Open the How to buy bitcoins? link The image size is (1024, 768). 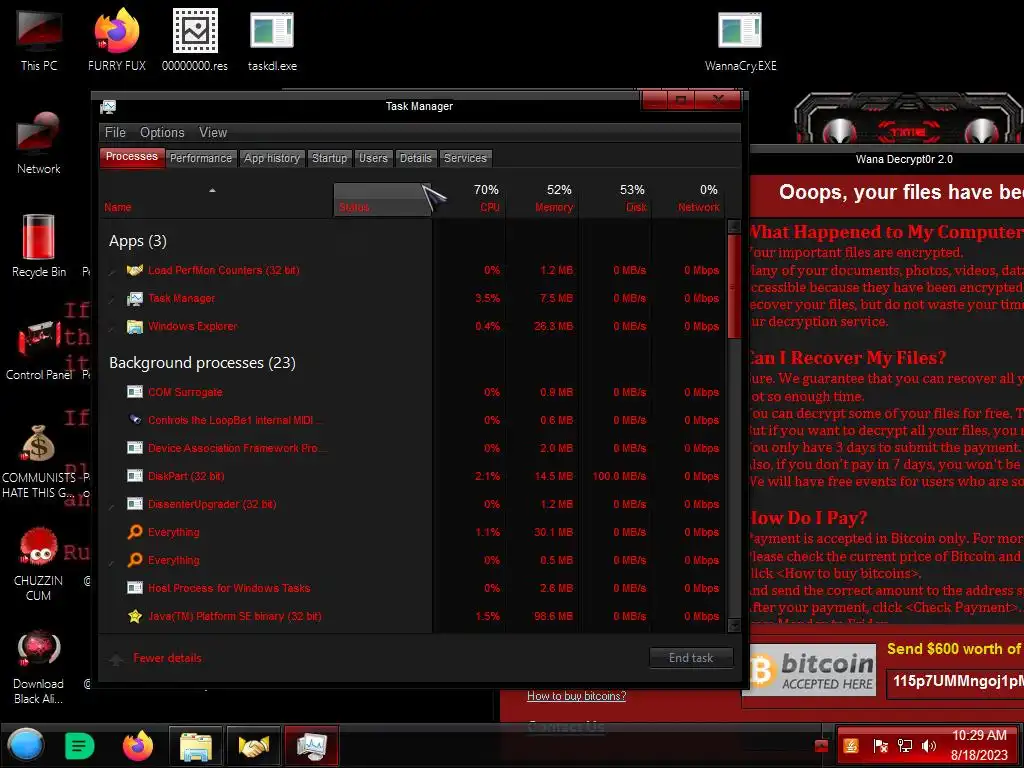pos(577,696)
